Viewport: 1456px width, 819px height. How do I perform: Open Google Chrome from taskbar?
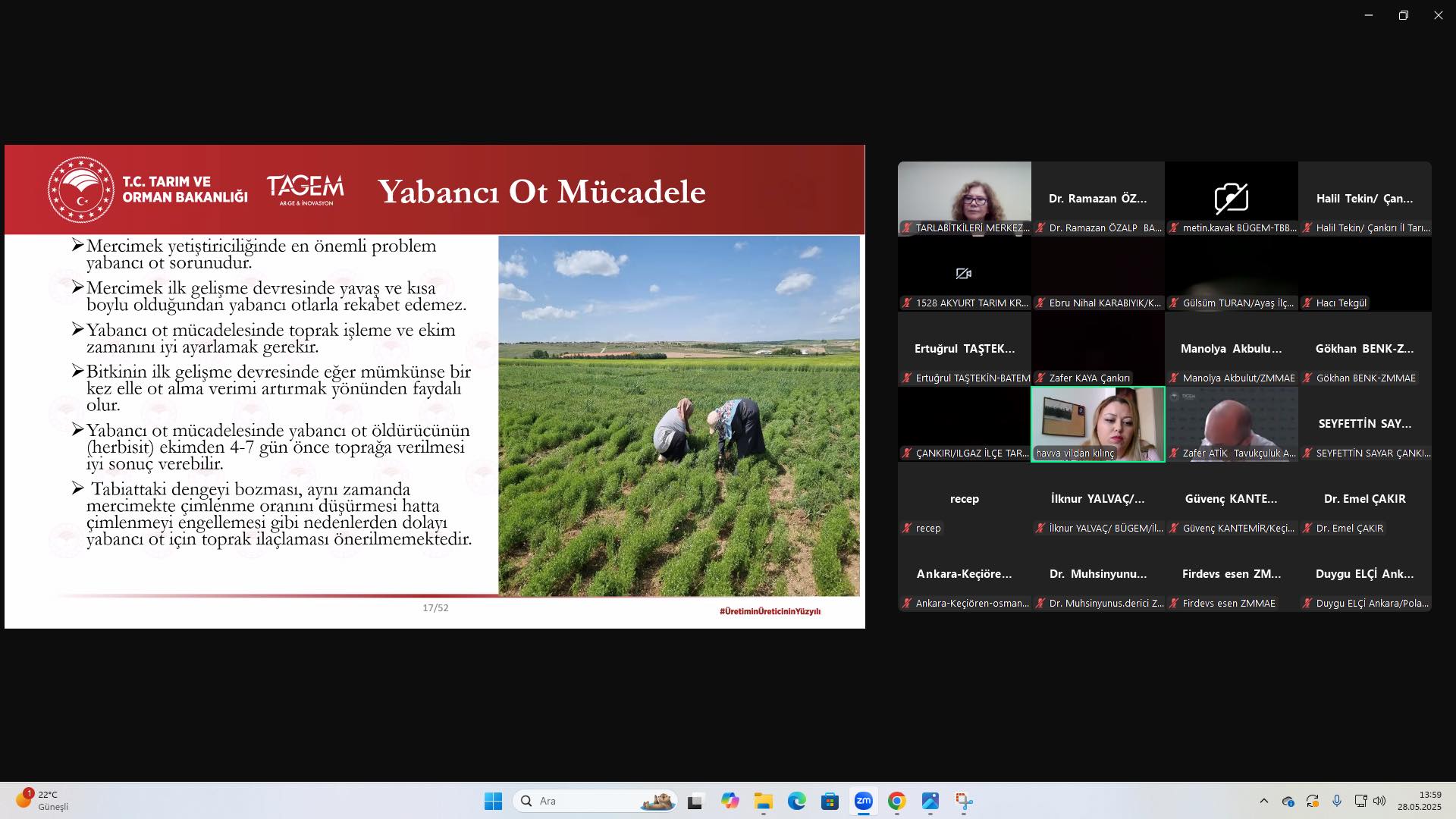(896, 801)
